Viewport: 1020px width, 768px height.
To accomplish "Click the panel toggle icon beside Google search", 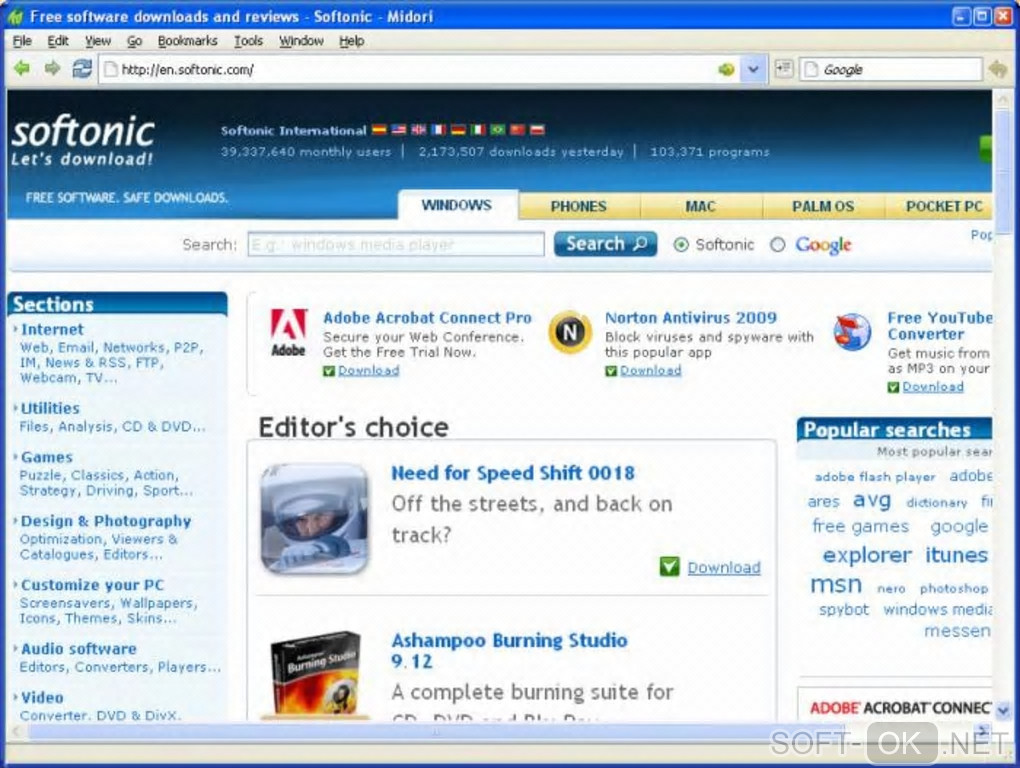I will point(784,68).
